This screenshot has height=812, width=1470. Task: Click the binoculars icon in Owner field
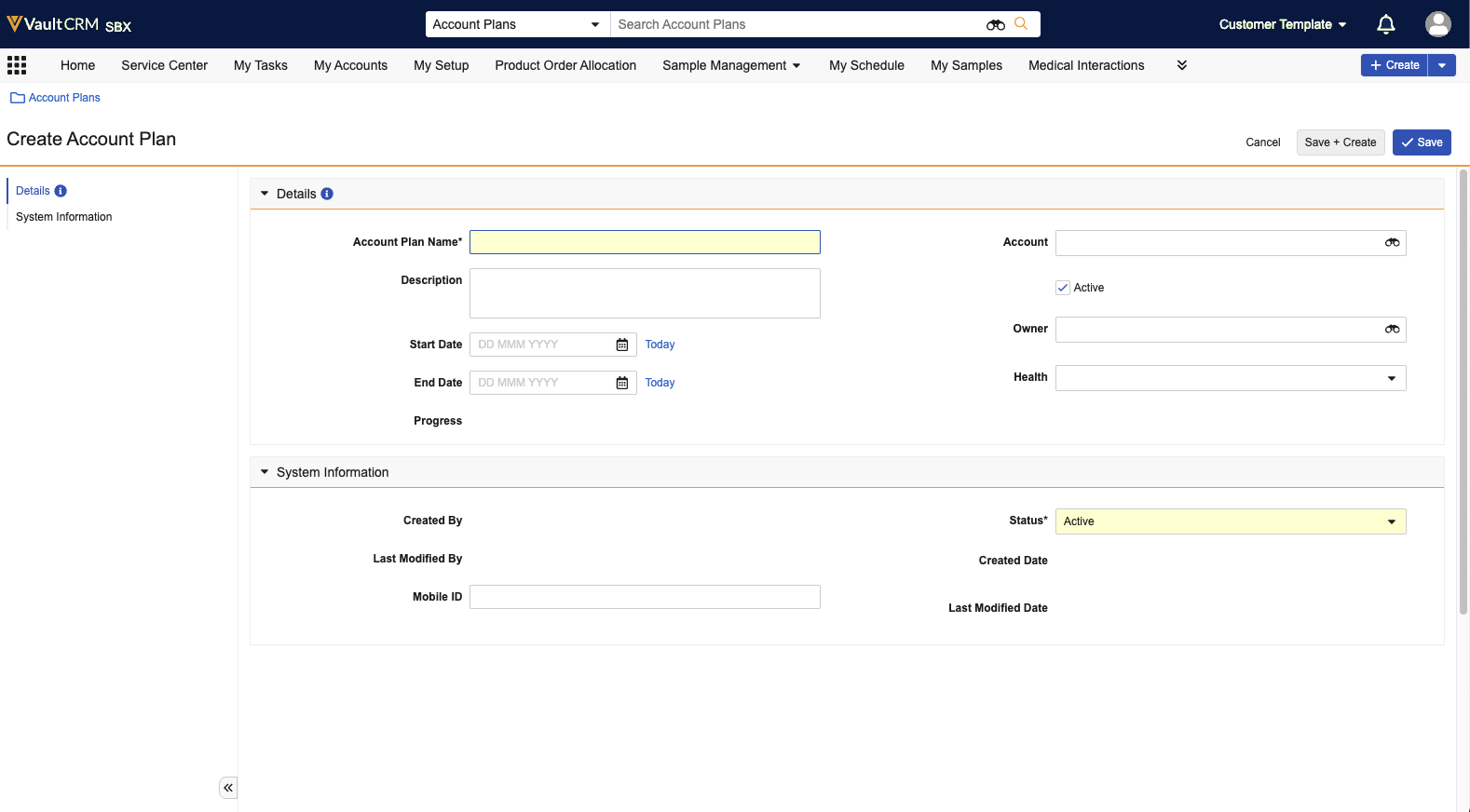(1392, 330)
